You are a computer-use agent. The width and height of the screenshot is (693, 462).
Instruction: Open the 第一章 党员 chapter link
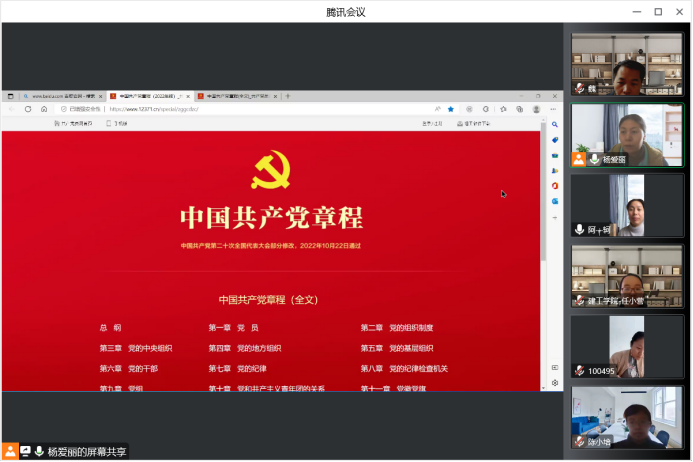point(234,328)
